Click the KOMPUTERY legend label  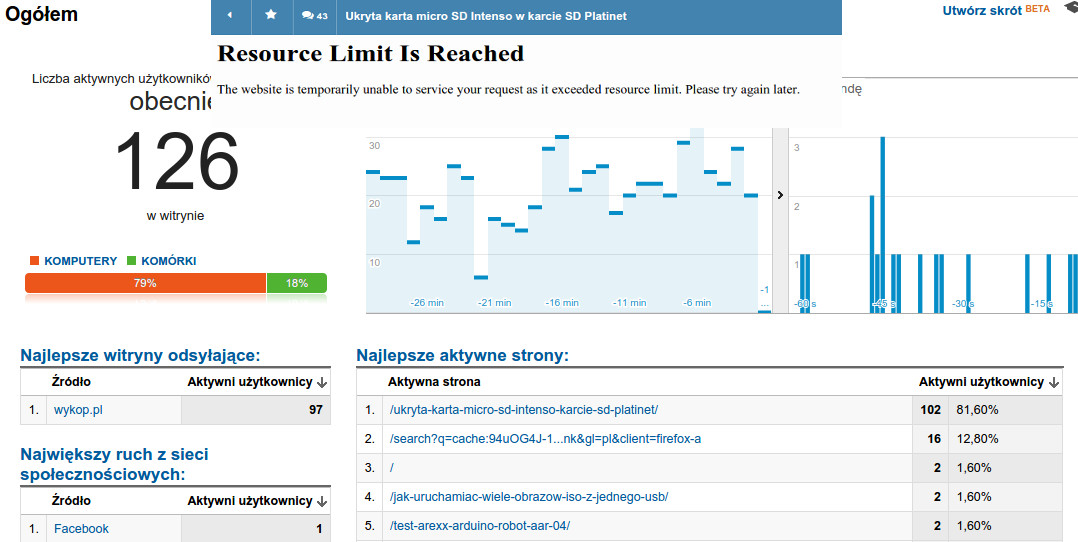80,261
